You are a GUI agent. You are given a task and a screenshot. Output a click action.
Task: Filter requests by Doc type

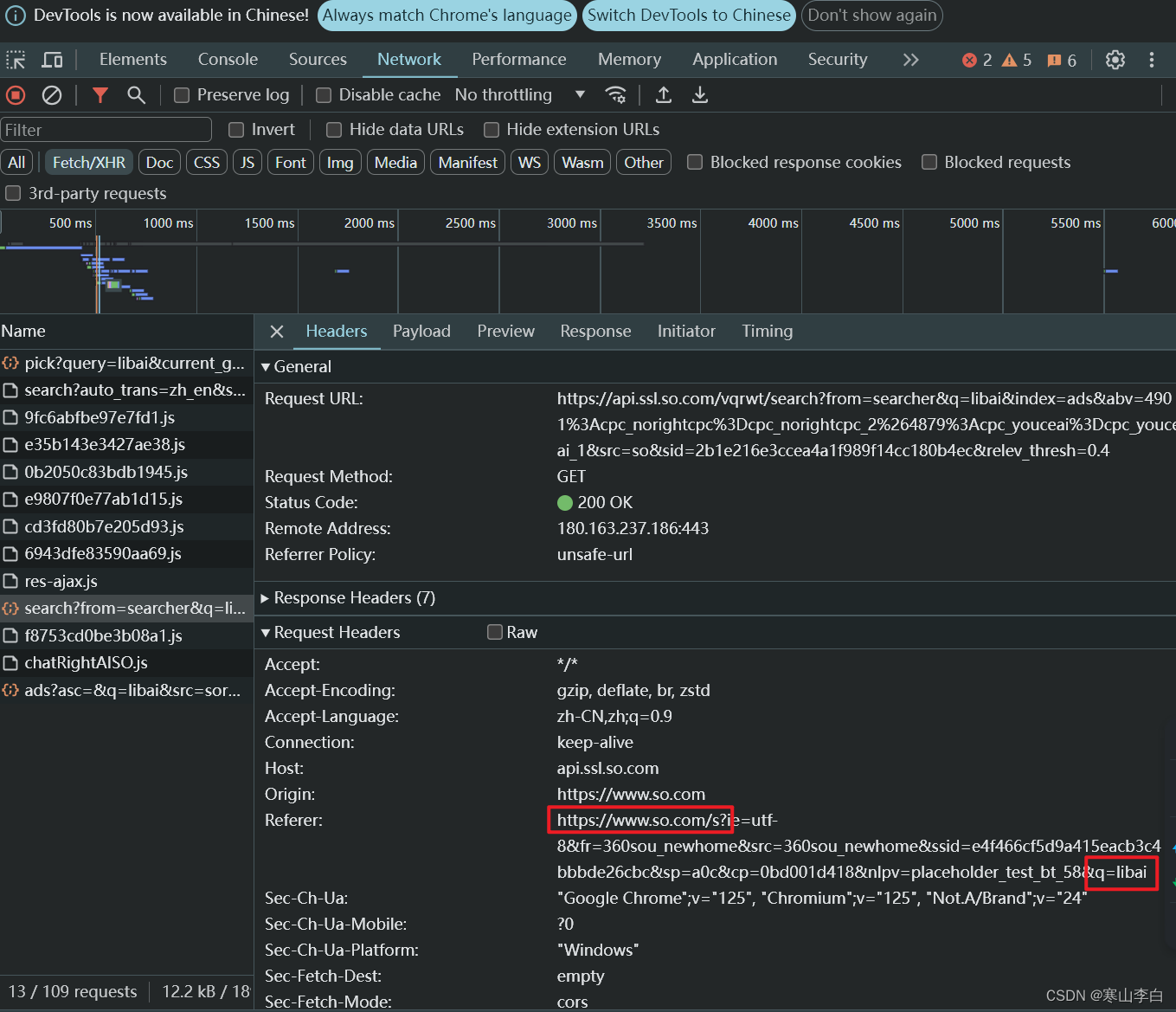pos(159,163)
